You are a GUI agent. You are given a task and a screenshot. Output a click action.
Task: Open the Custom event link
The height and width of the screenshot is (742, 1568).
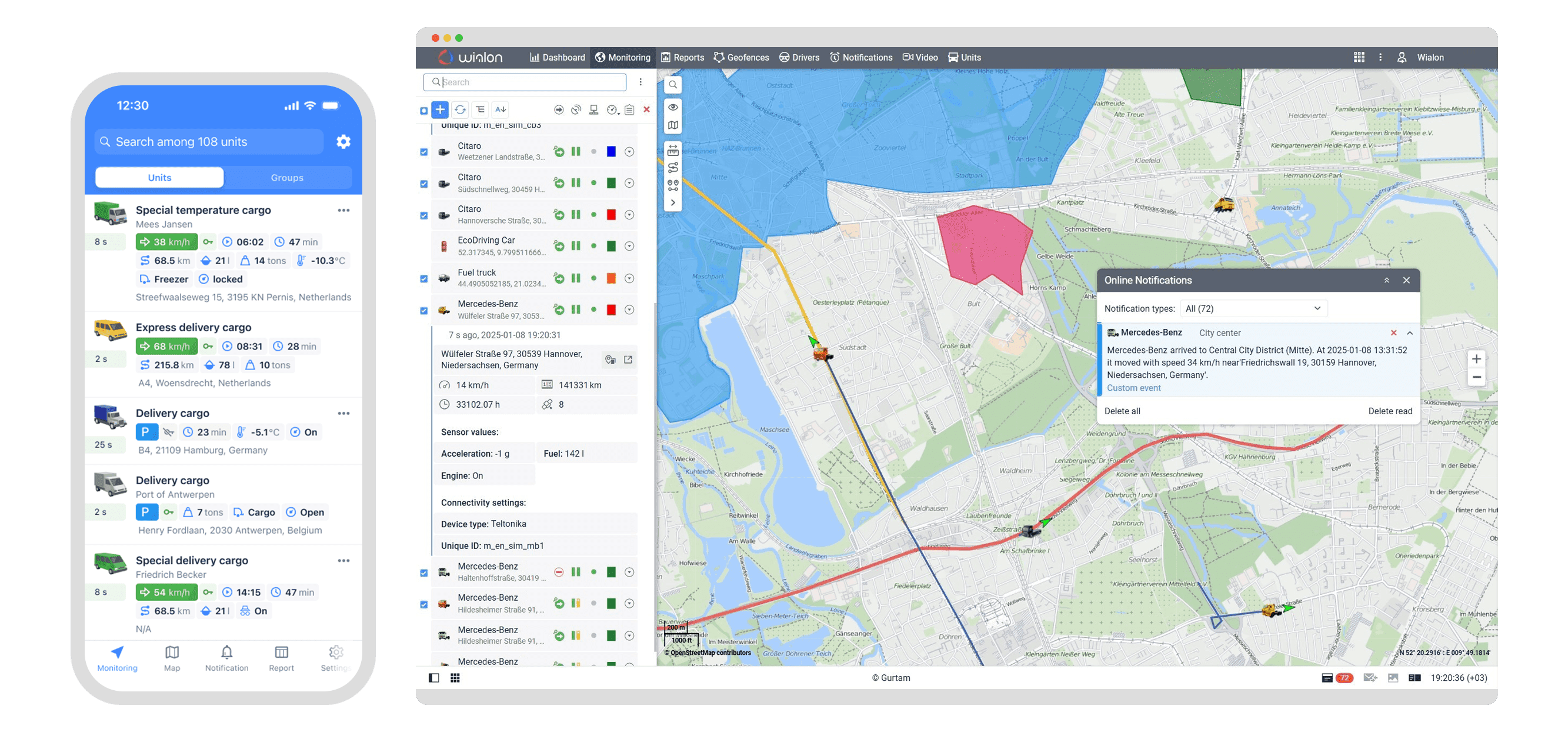(1133, 388)
